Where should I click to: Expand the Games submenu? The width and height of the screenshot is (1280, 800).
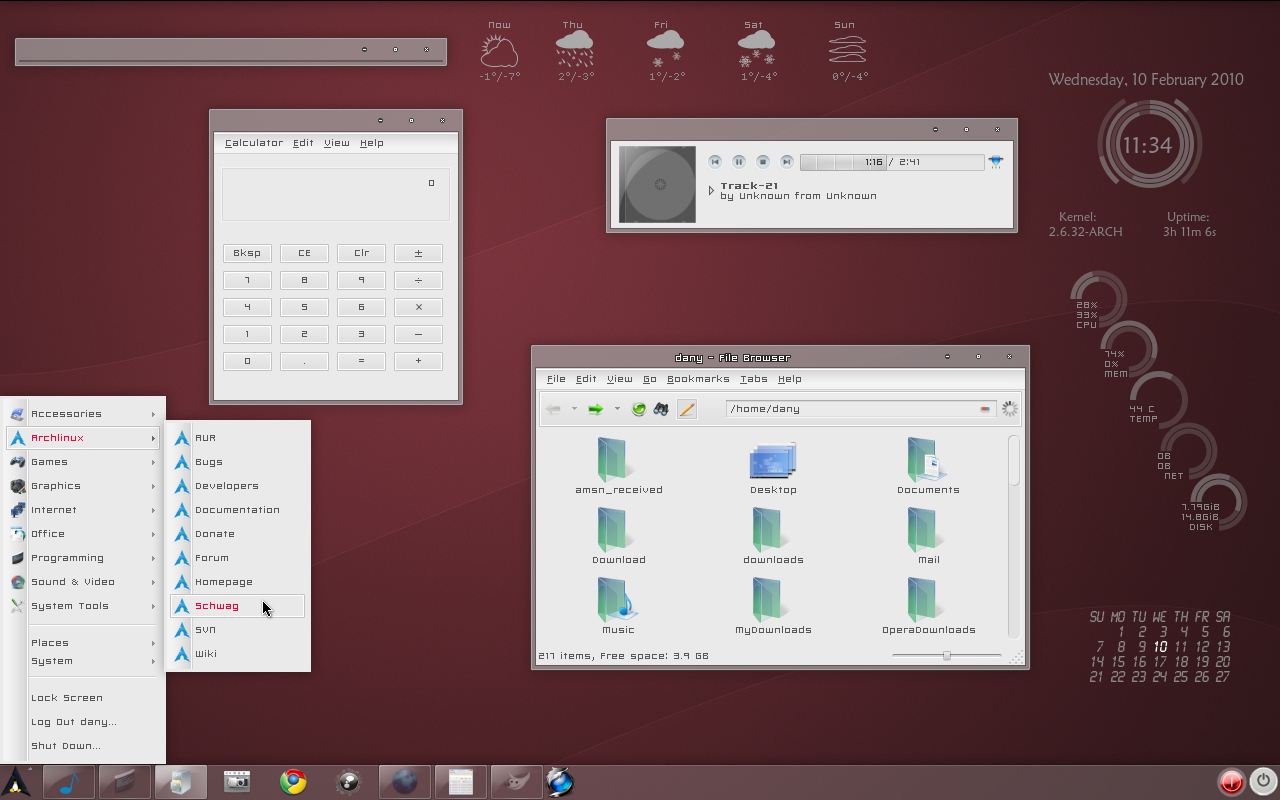click(84, 462)
